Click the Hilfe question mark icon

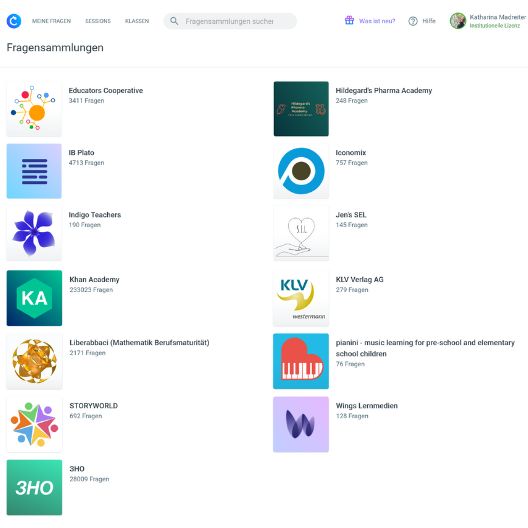[413, 21]
